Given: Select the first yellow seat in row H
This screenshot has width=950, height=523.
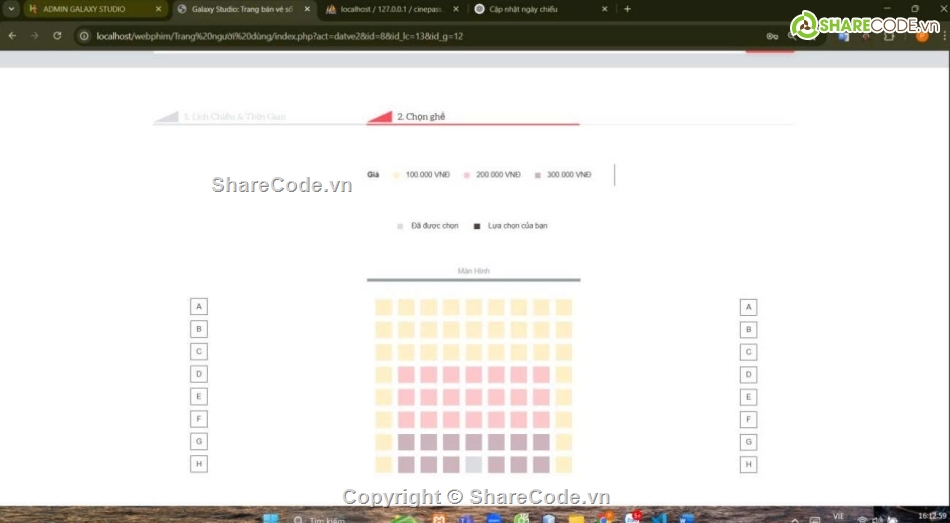Looking at the screenshot, I should tap(384, 464).
